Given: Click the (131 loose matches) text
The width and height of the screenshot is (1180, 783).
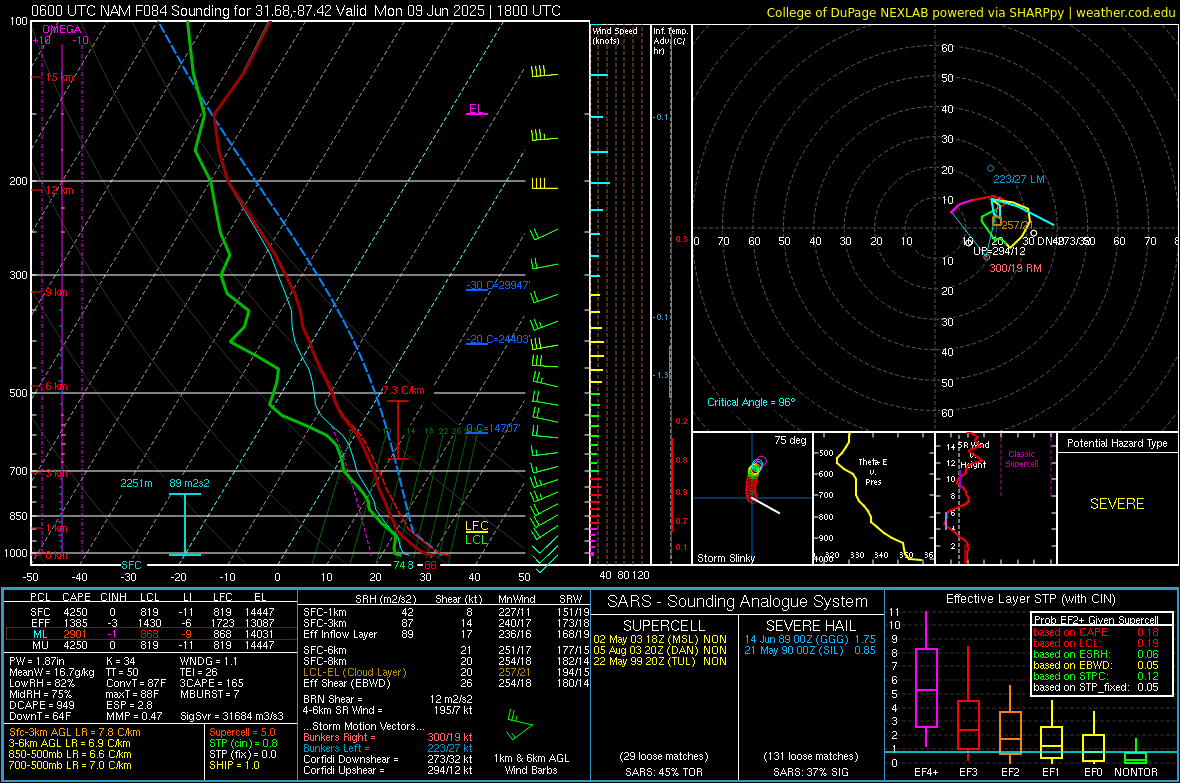Looking at the screenshot, I should point(810,756).
